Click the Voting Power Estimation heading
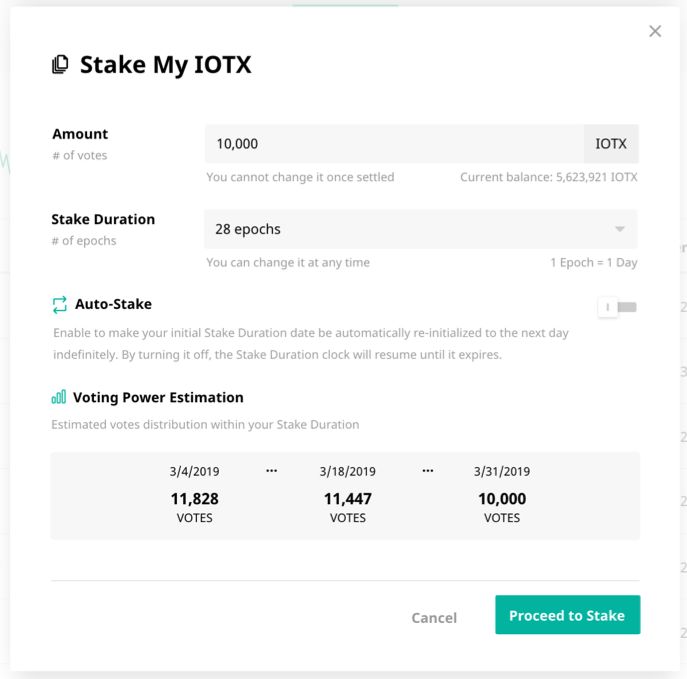687x679 pixels. tap(158, 397)
